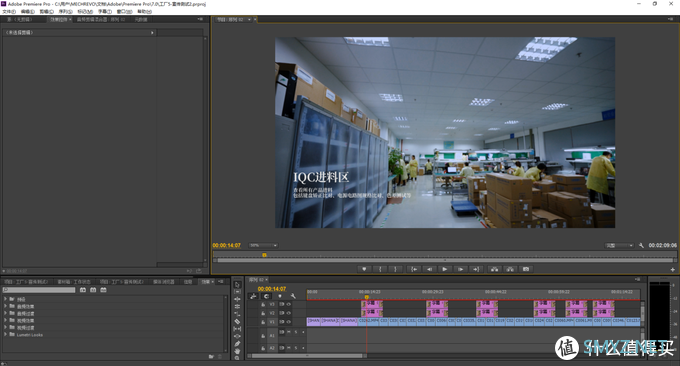Choose the Ripple Edit tool
Viewport: 680px width, 366px height.
click(x=237, y=299)
